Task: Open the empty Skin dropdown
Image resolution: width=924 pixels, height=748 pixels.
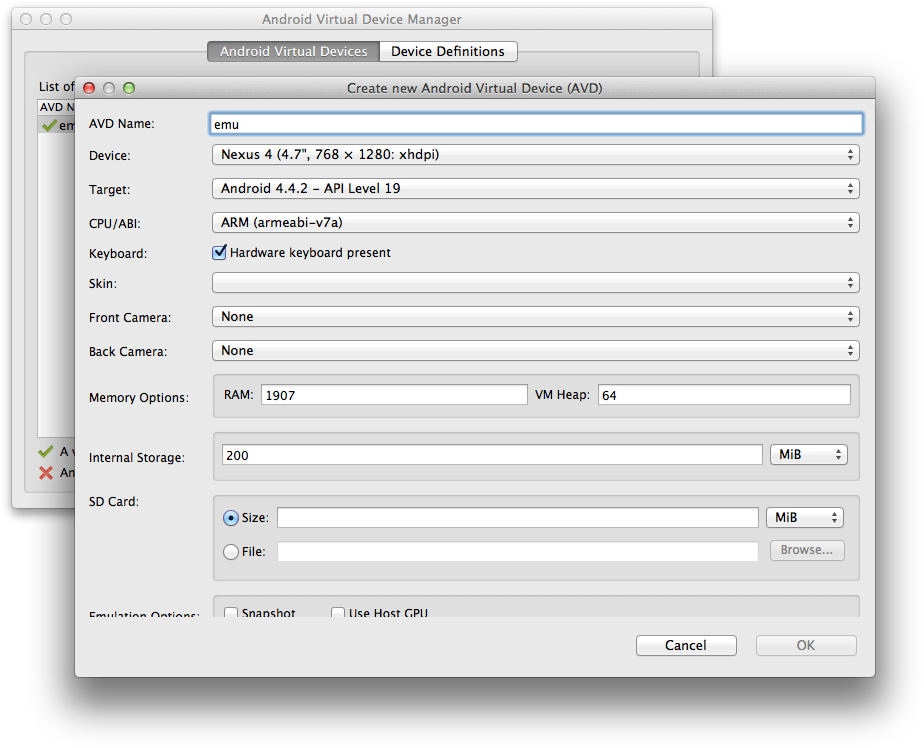Action: pyautogui.click(x=535, y=283)
